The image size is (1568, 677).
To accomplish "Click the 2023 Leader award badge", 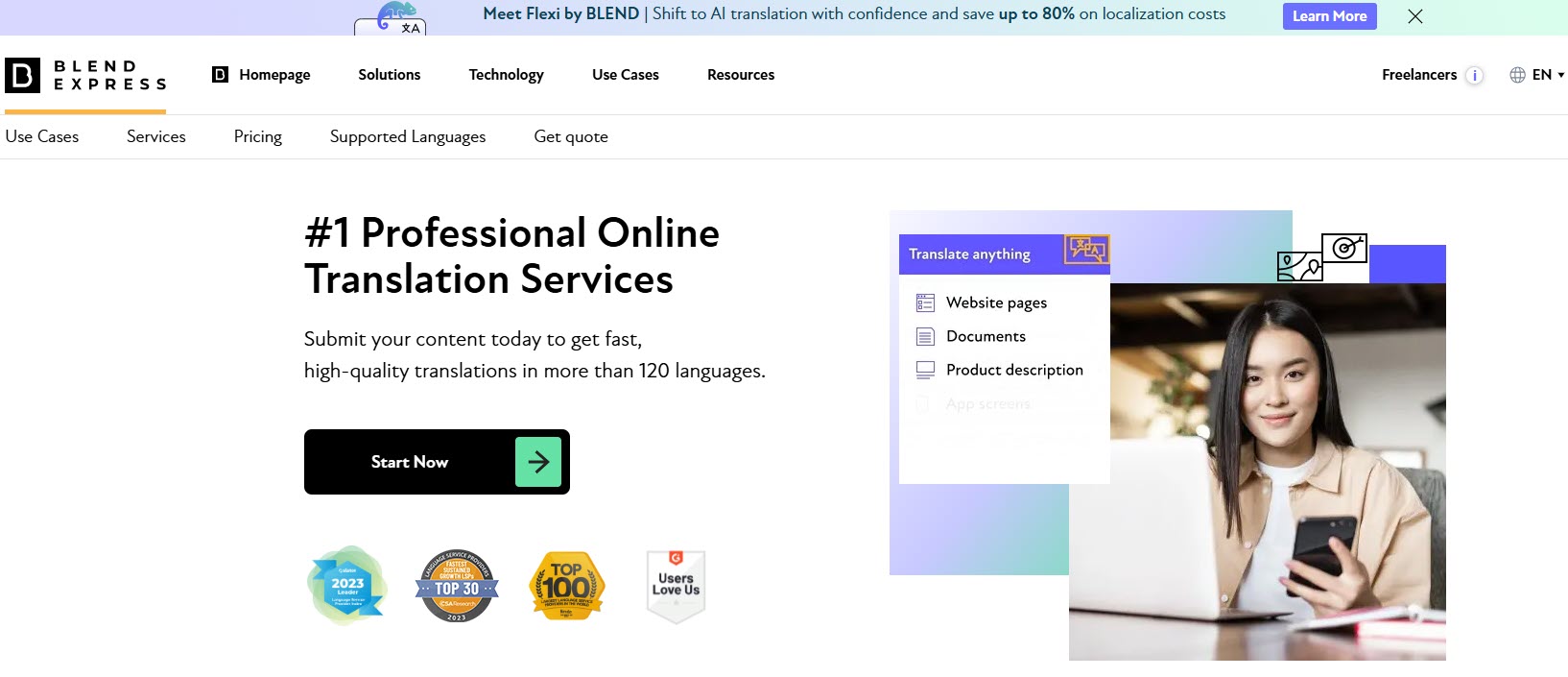I will tap(346, 585).
